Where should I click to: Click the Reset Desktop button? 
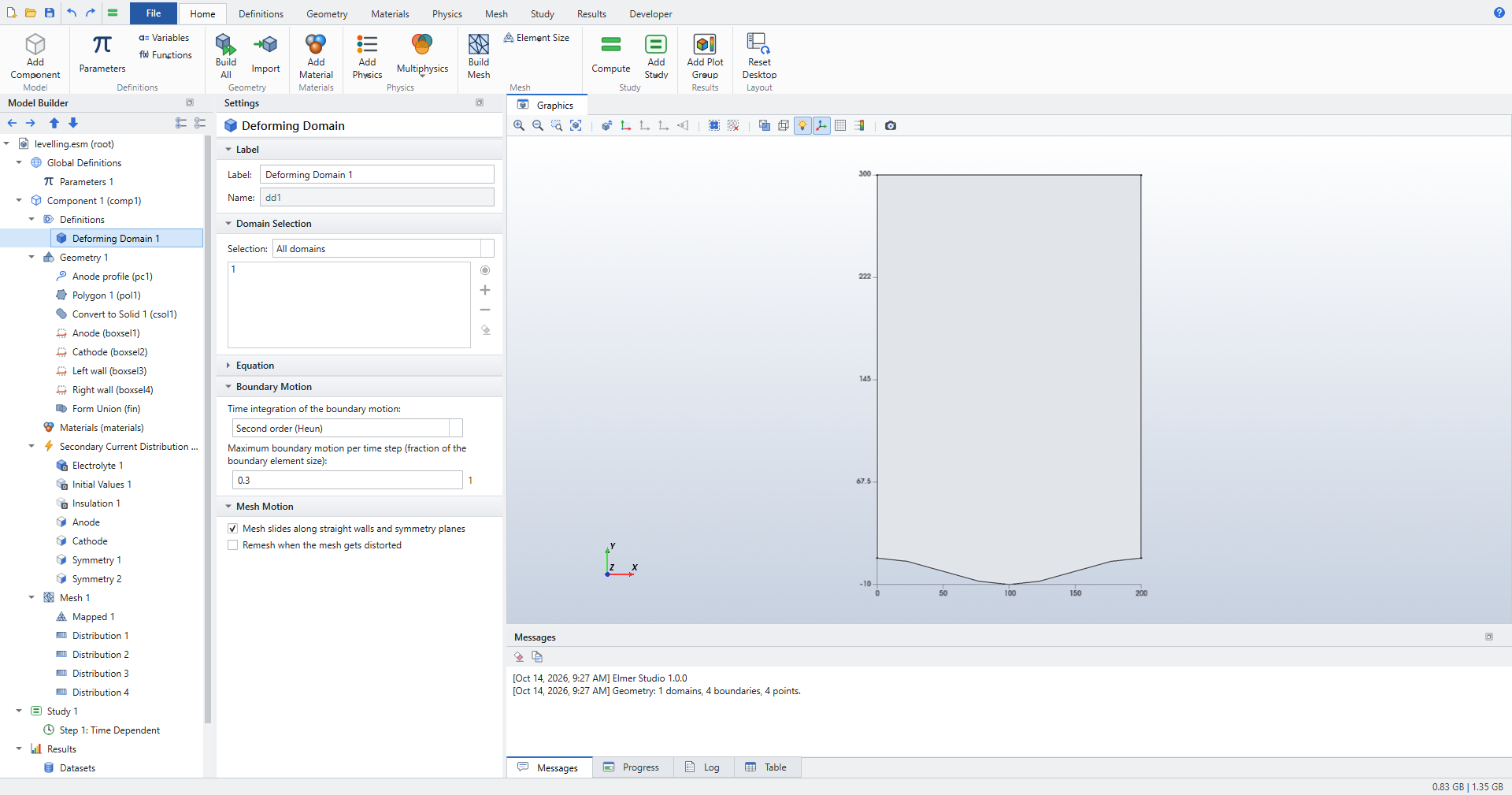click(759, 56)
